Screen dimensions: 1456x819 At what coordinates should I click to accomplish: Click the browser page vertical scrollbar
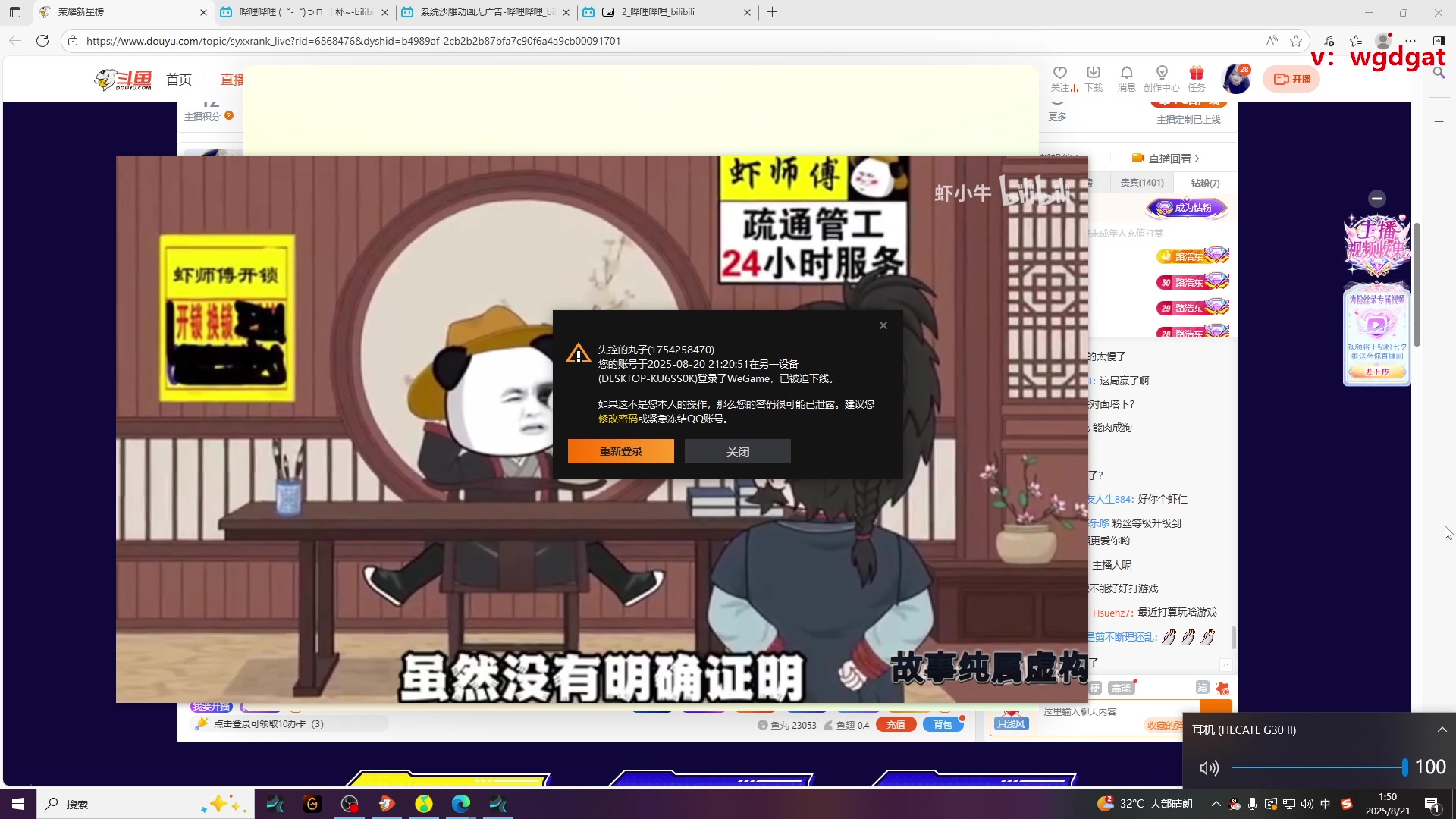point(1417,284)
